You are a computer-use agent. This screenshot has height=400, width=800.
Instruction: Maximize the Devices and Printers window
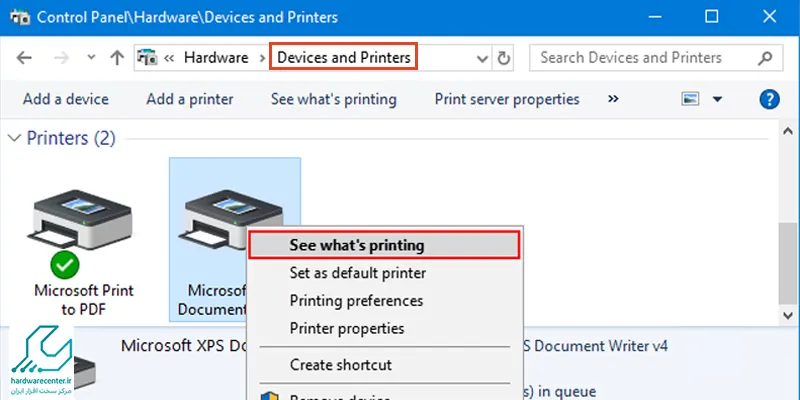point(711,17)
